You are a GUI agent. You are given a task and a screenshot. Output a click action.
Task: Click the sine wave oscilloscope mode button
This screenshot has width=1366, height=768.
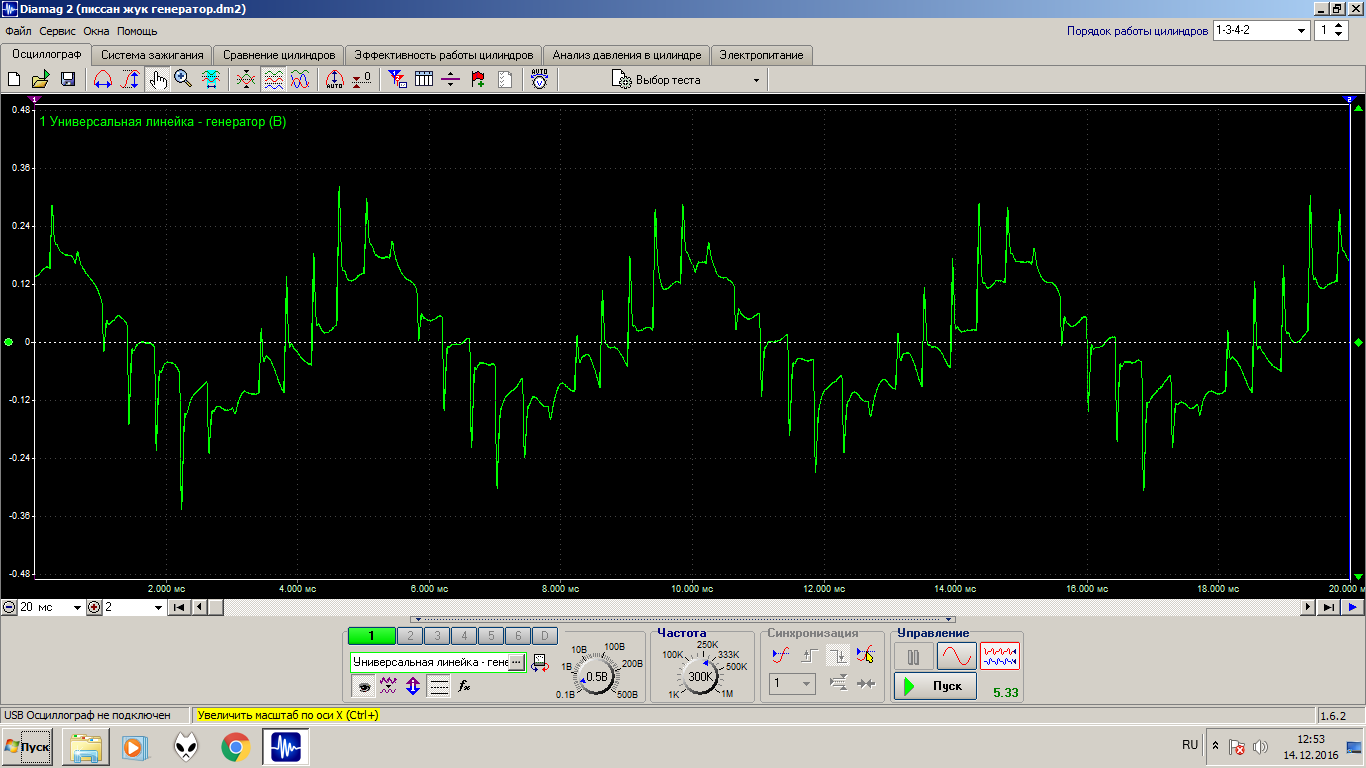[x=957, y=656]
